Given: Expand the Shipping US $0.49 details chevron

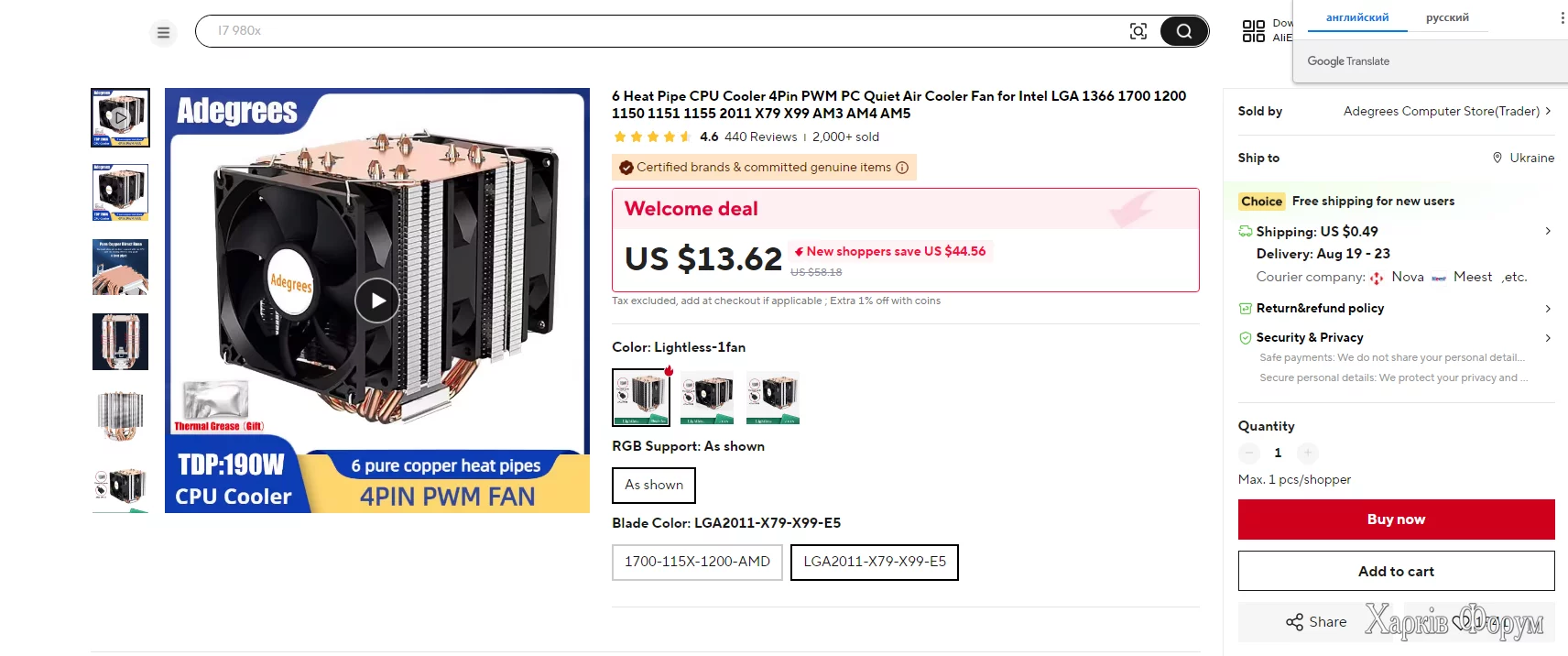Looking at the screenshot, I should click(x=1548, y=231).
